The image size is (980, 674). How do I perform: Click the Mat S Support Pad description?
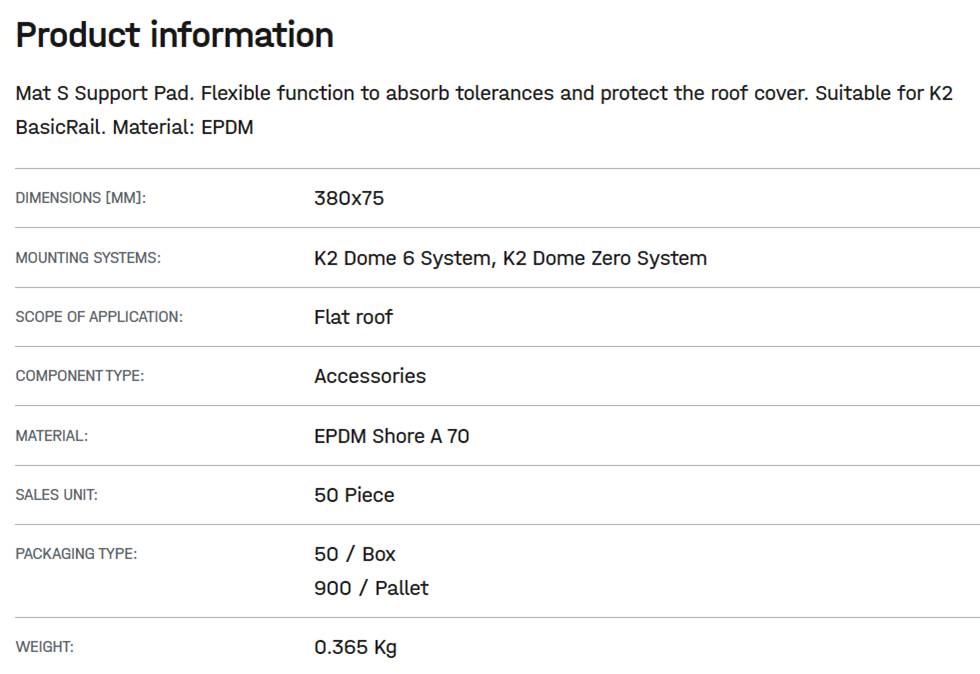(484, 110)
